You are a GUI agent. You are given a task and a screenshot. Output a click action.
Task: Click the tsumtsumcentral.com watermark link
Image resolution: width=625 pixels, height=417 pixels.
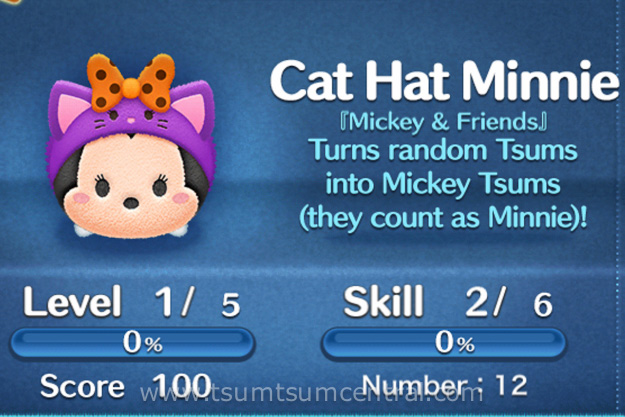click(312, 394)
